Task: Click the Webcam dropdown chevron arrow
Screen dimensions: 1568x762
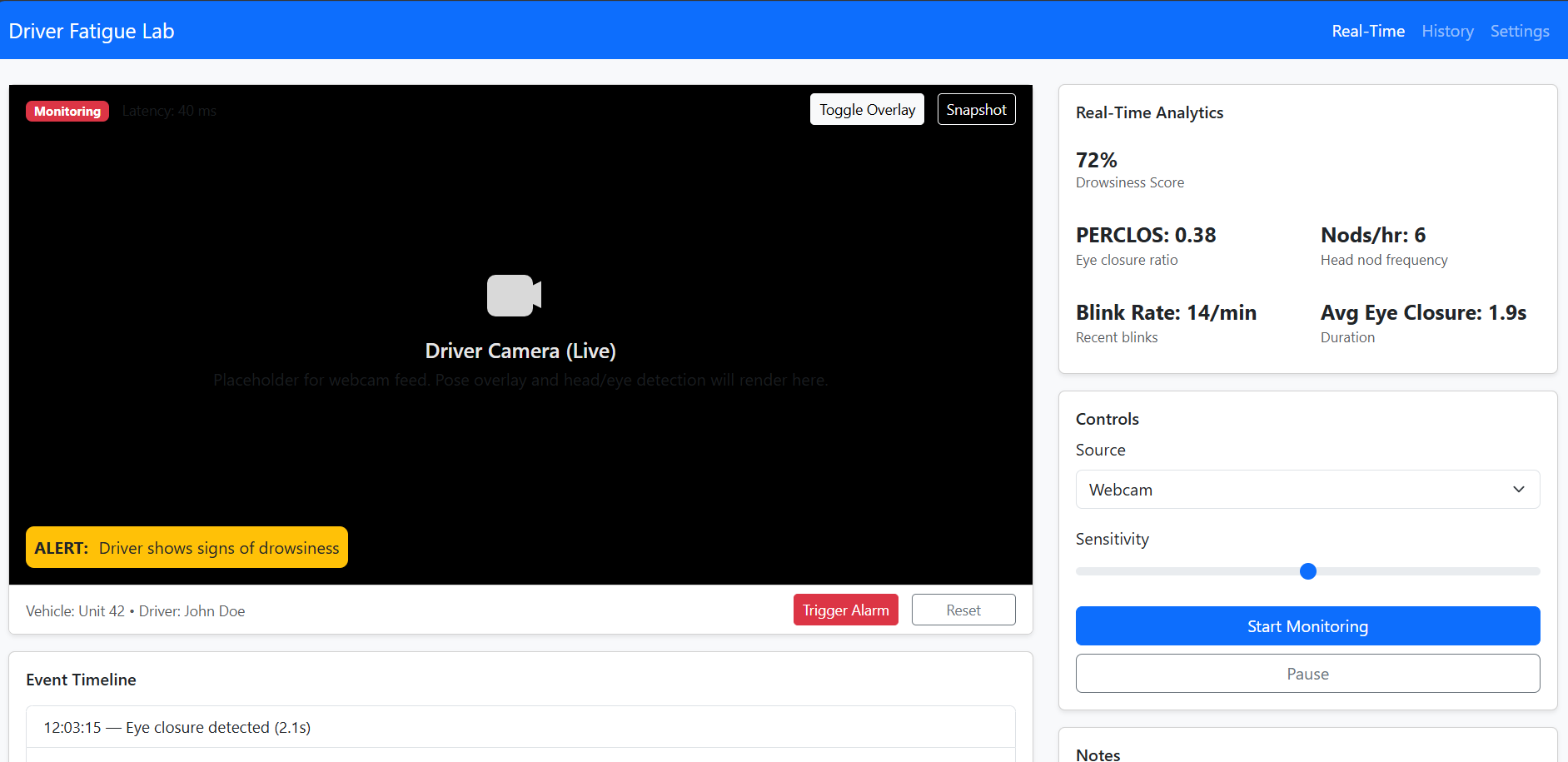Action: click(1518, 490)
